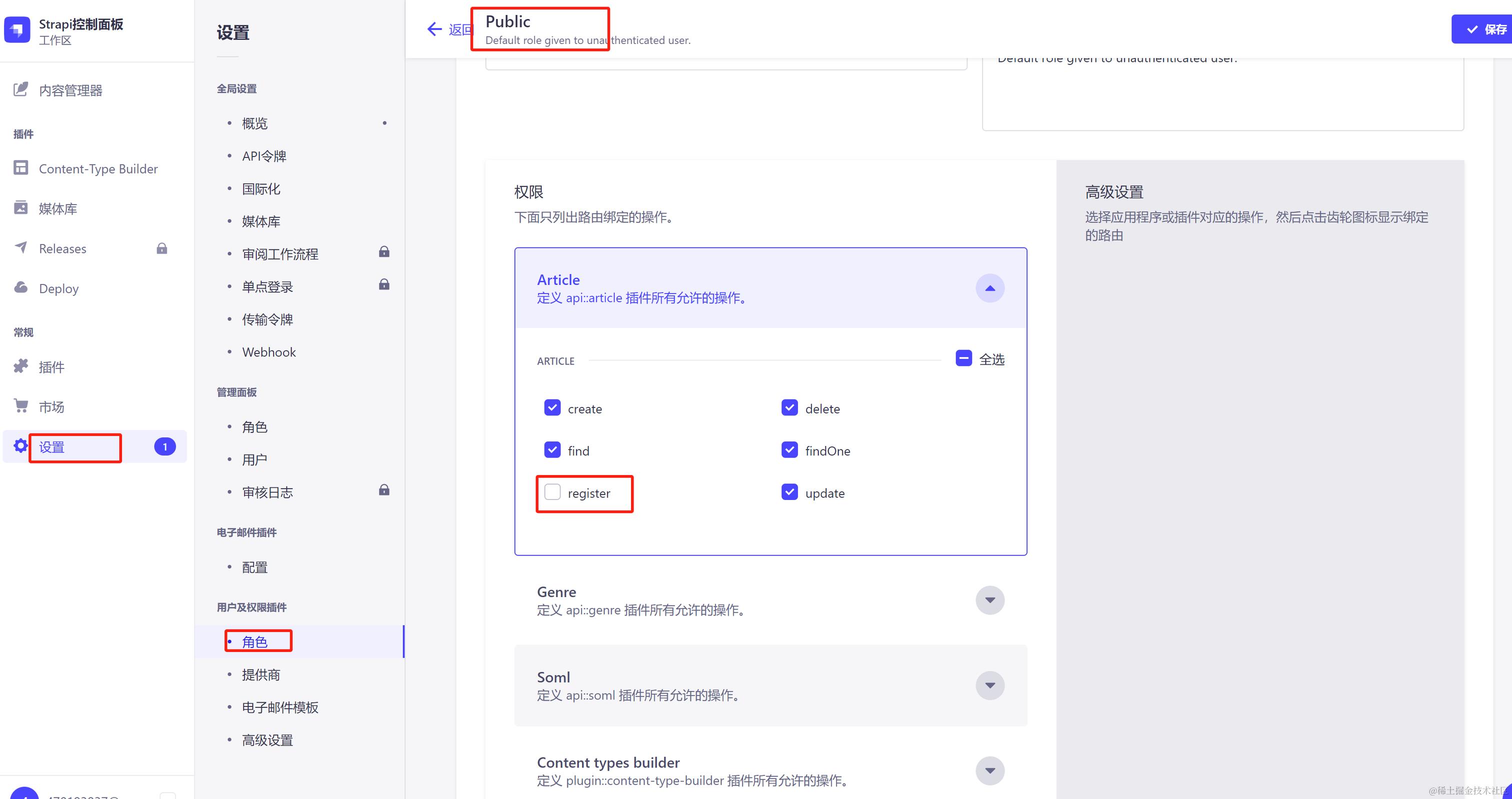Open Content Manager pencil icon
The image size is (1512, 799).
[x=20, y=89]
